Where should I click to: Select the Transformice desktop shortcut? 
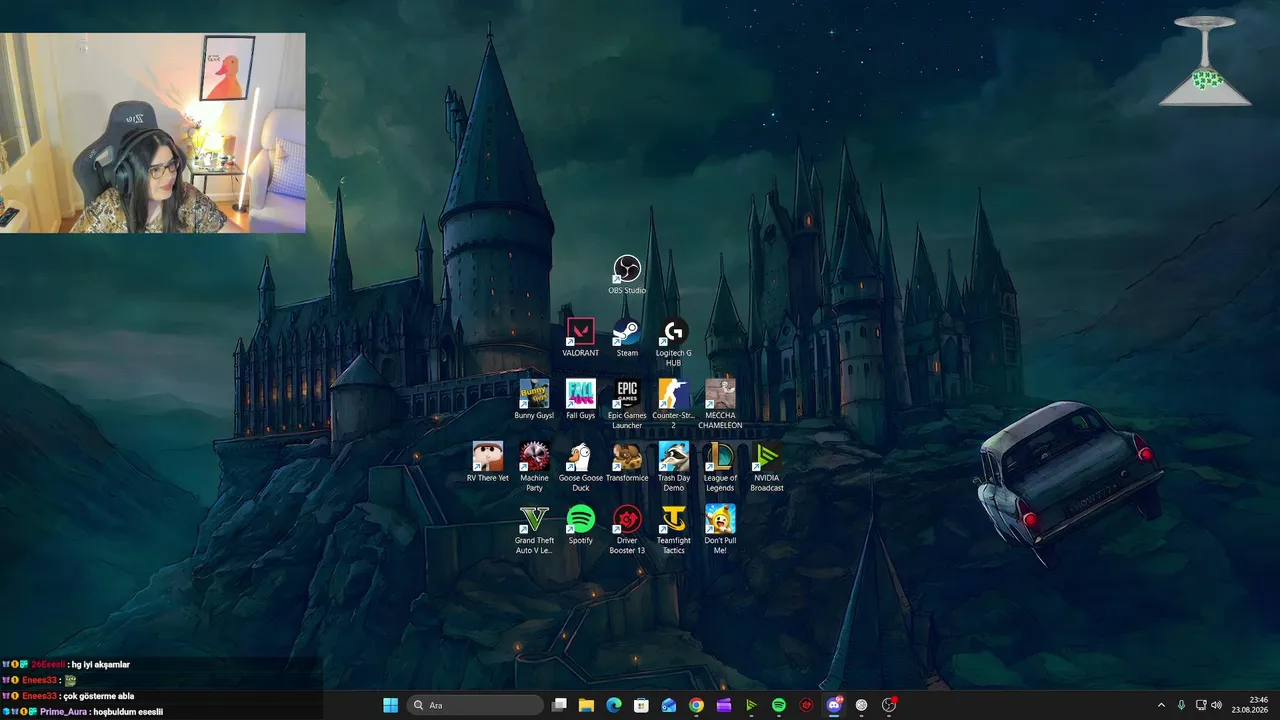click(x=627, y=462)
